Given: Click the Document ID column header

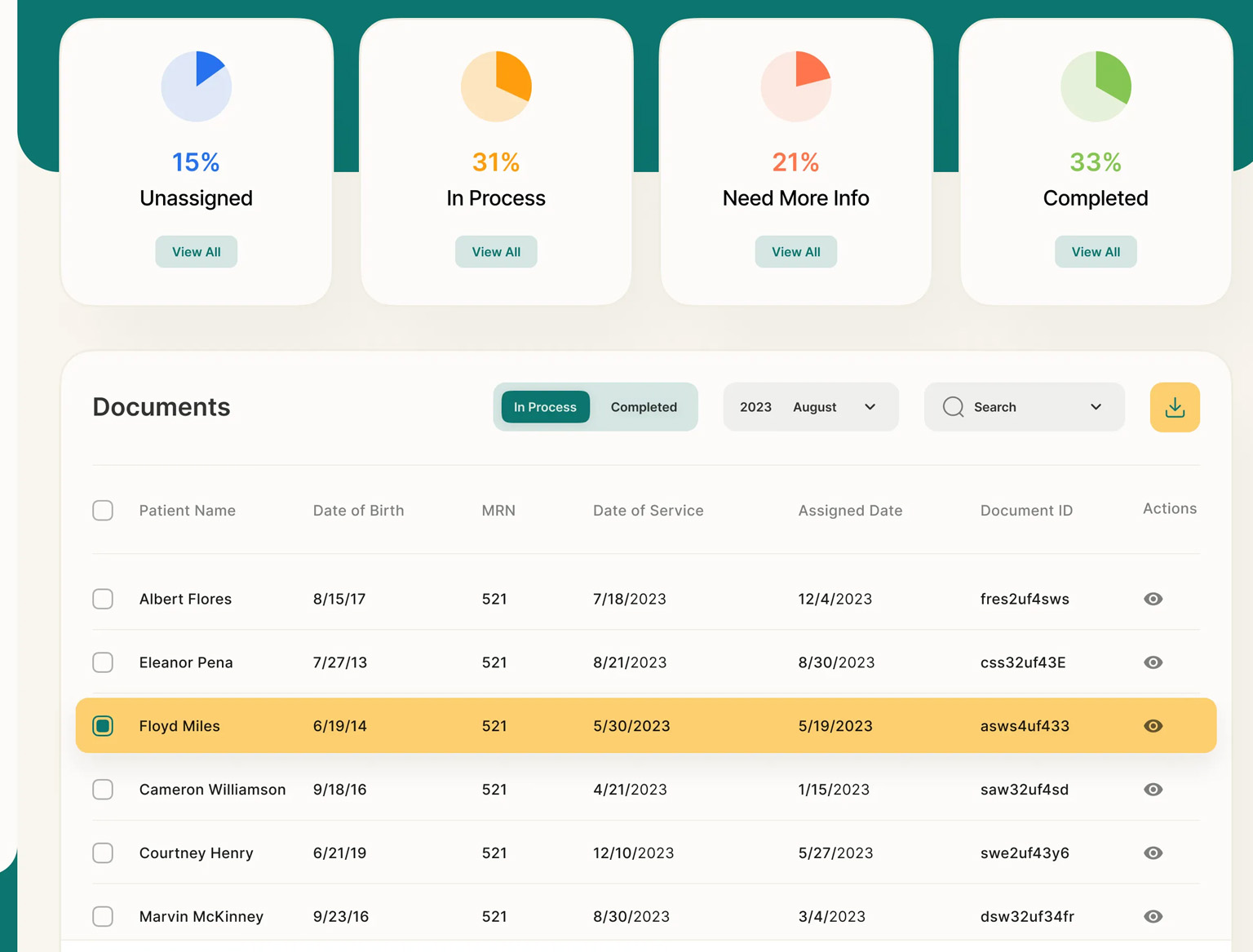Looking at the screenshot, I should coord(1026,511).
